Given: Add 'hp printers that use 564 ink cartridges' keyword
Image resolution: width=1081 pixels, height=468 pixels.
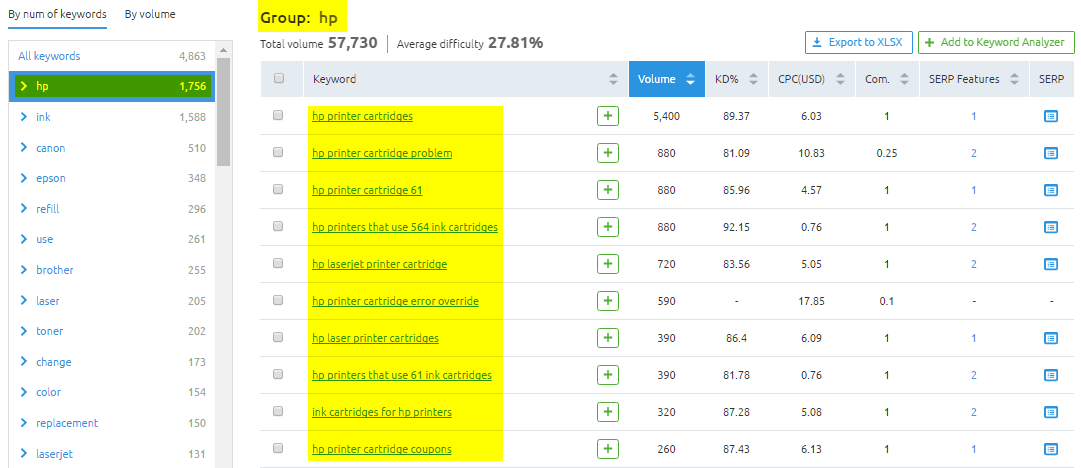Looking at the screenshot, I should [607, 227].
